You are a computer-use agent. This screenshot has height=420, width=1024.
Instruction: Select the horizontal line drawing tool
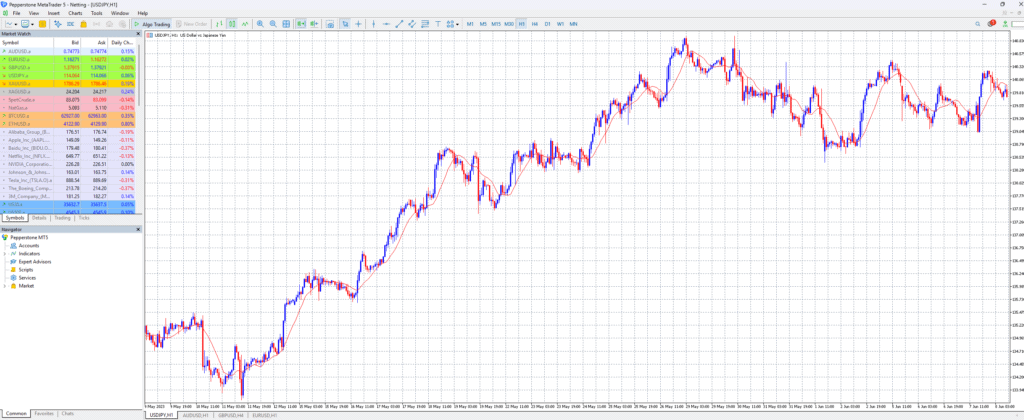387,24
